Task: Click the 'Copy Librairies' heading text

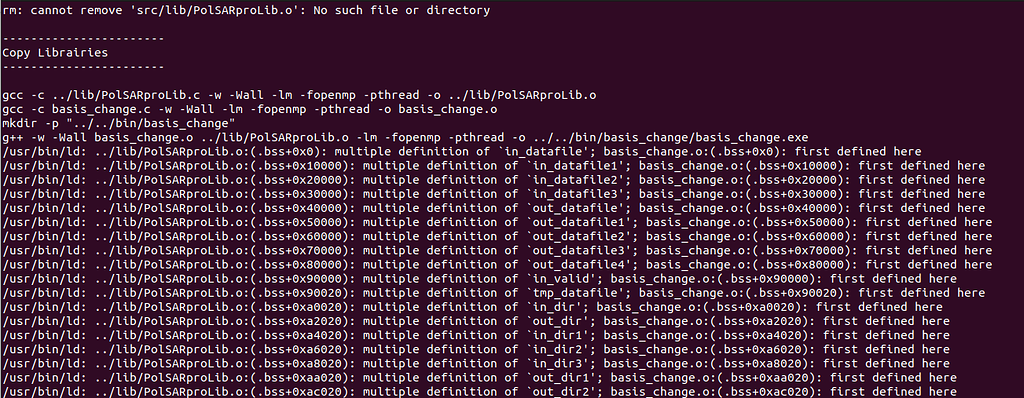Action: coord(56,53)
